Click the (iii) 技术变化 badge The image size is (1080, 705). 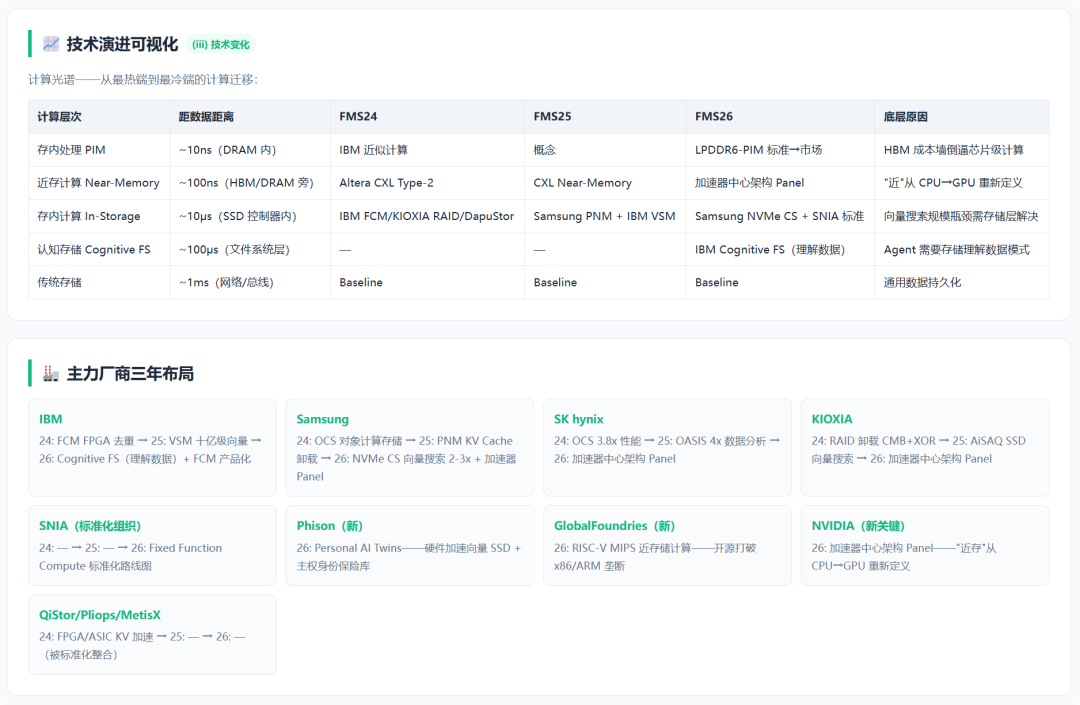click(220, 44)
